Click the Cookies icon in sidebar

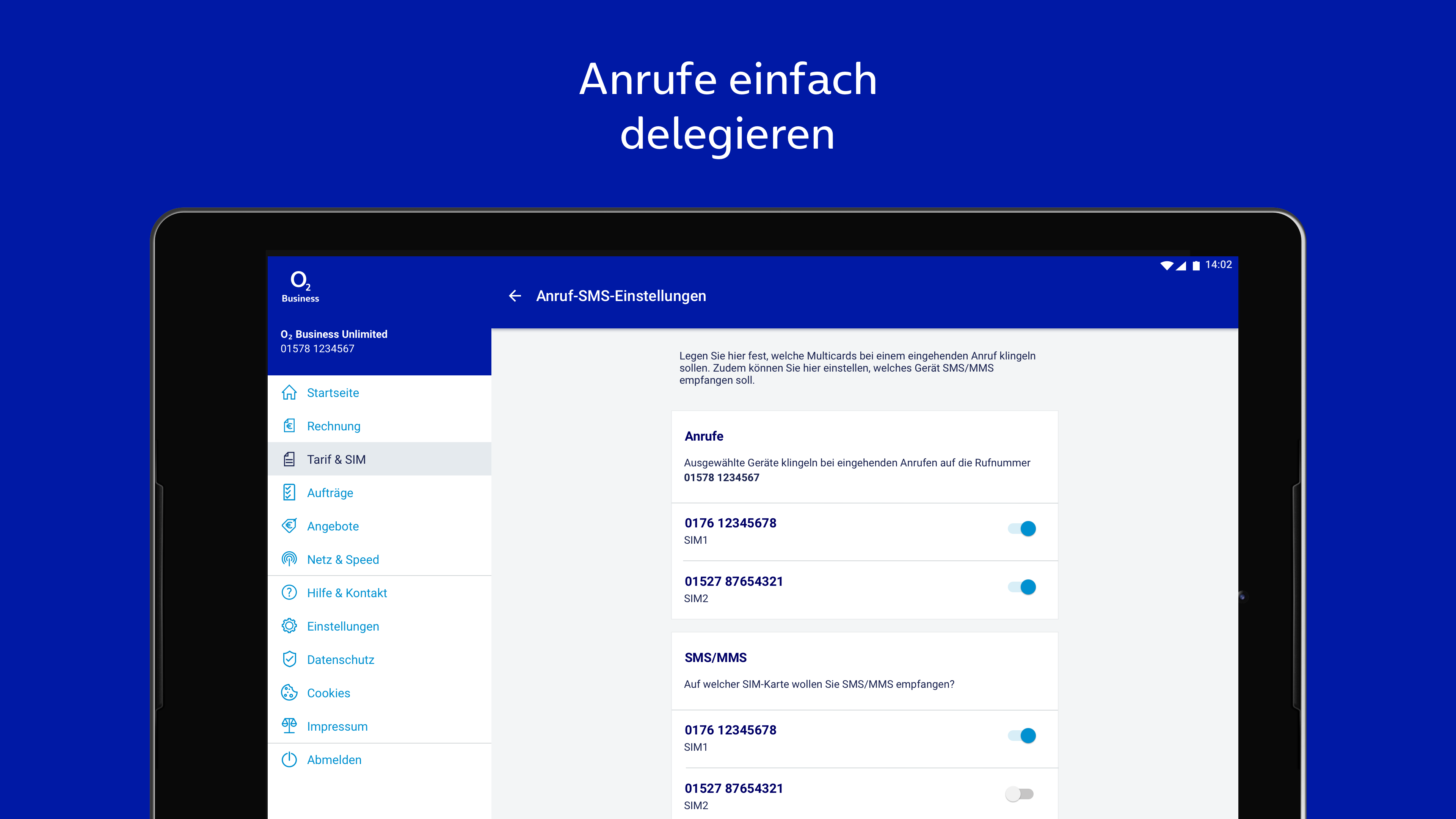(x=289, y=692)
